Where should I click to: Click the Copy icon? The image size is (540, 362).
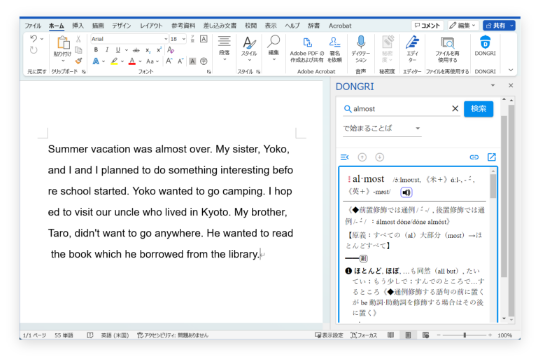pyautogui.click(x=79, y=50)
